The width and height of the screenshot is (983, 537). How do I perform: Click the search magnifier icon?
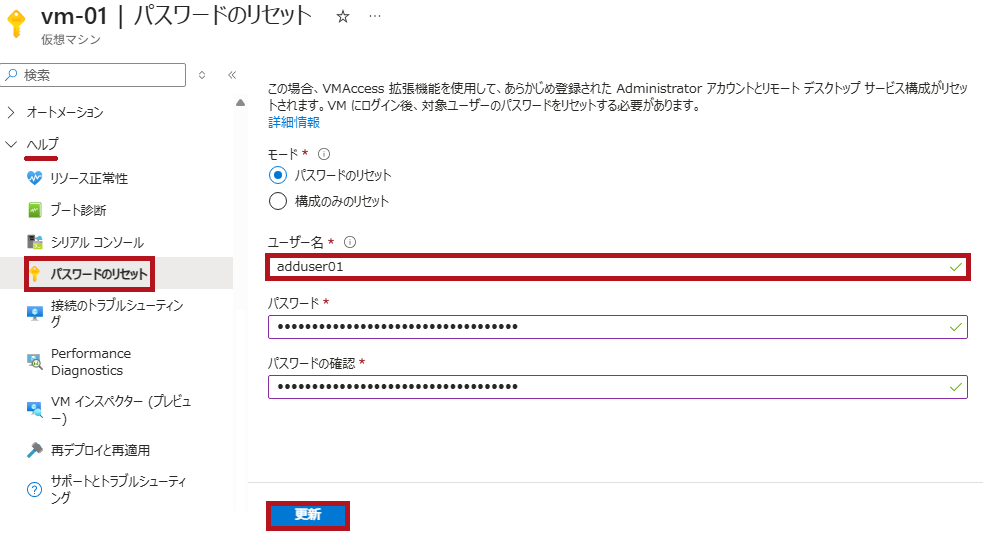point(11,75)
